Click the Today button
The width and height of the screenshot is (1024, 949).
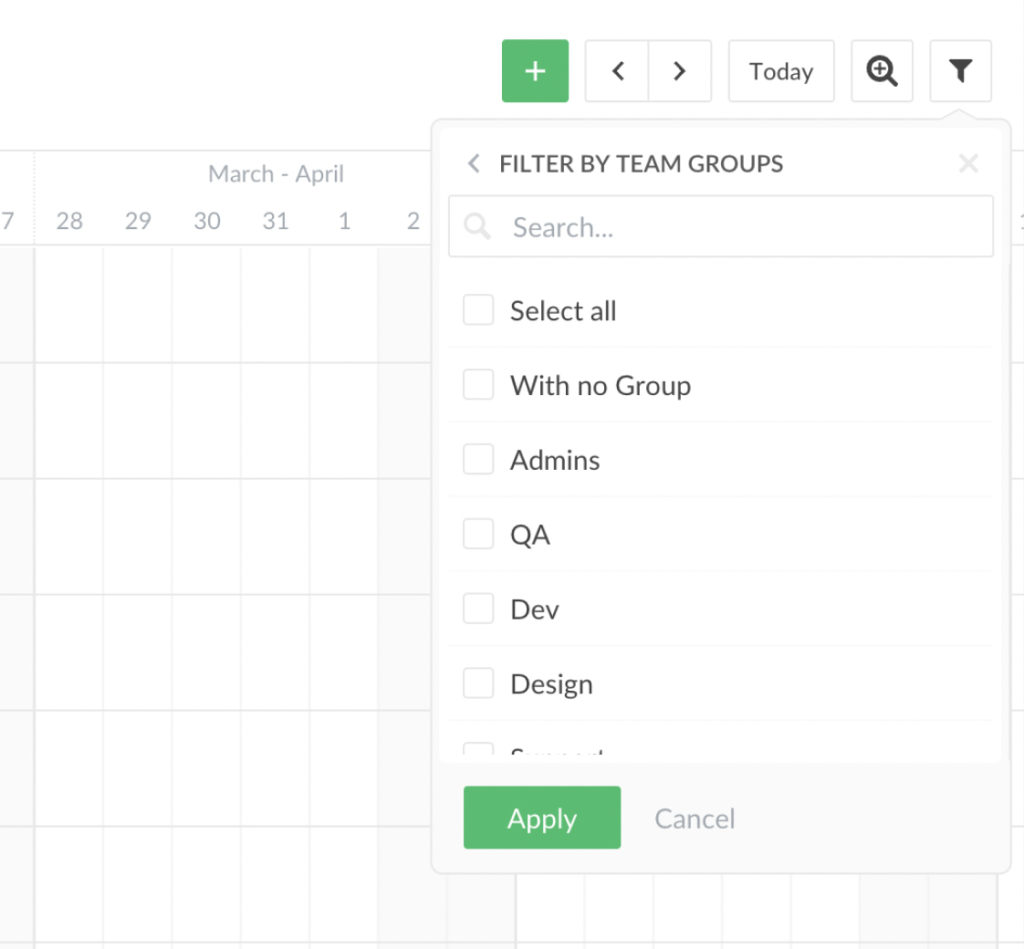781,70
